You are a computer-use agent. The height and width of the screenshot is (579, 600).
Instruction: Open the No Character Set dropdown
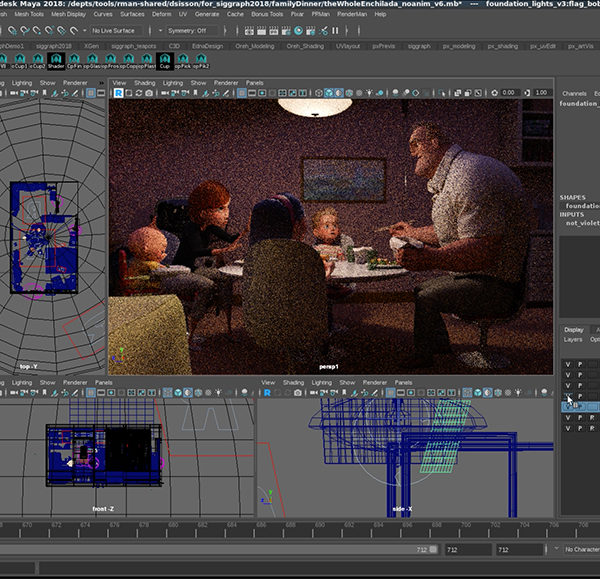click(582, 550)
